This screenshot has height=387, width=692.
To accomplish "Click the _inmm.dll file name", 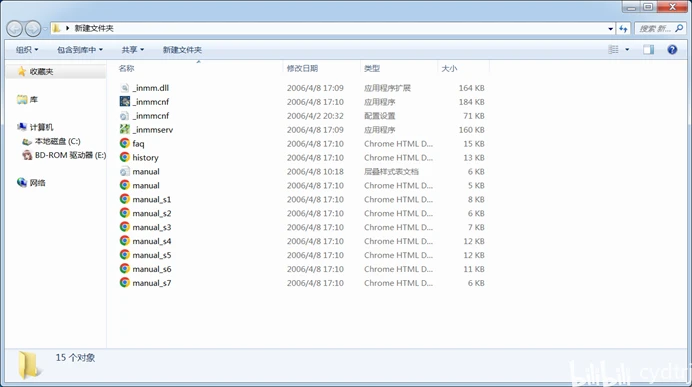I will (150, 88).
